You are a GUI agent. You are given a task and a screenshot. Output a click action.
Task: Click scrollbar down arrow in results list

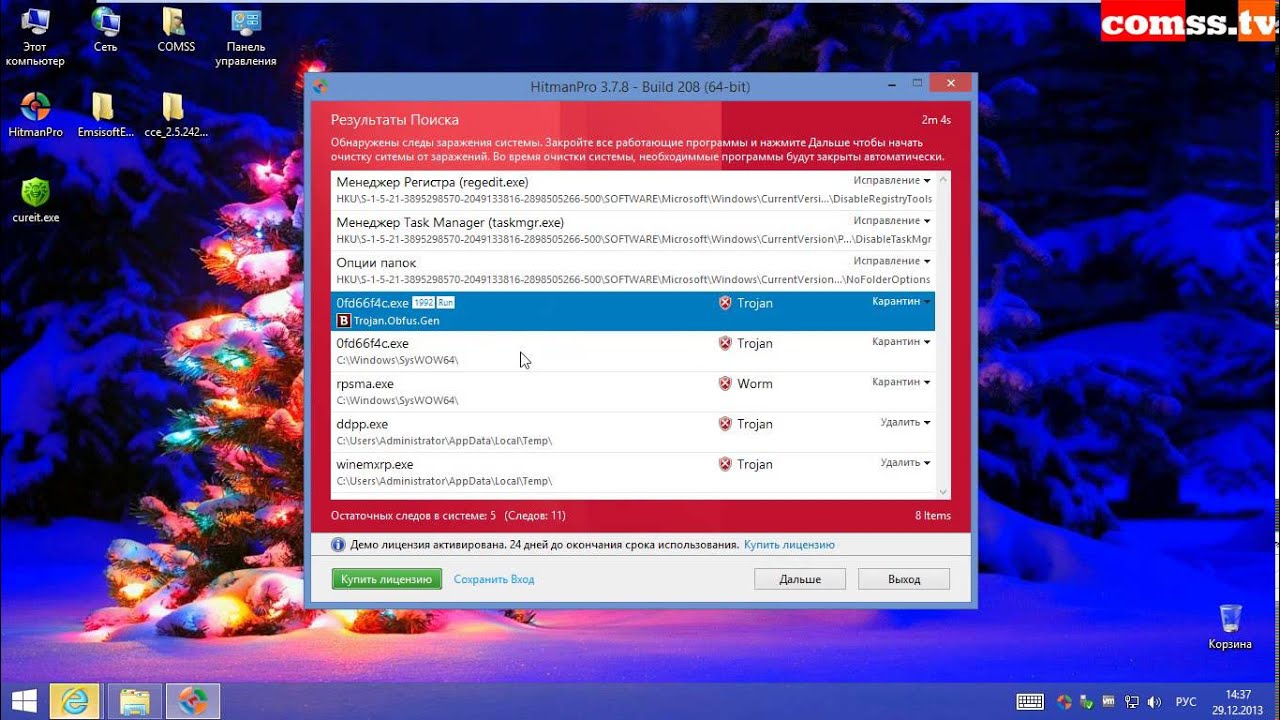pyautogui.click(x=942, y=492)
